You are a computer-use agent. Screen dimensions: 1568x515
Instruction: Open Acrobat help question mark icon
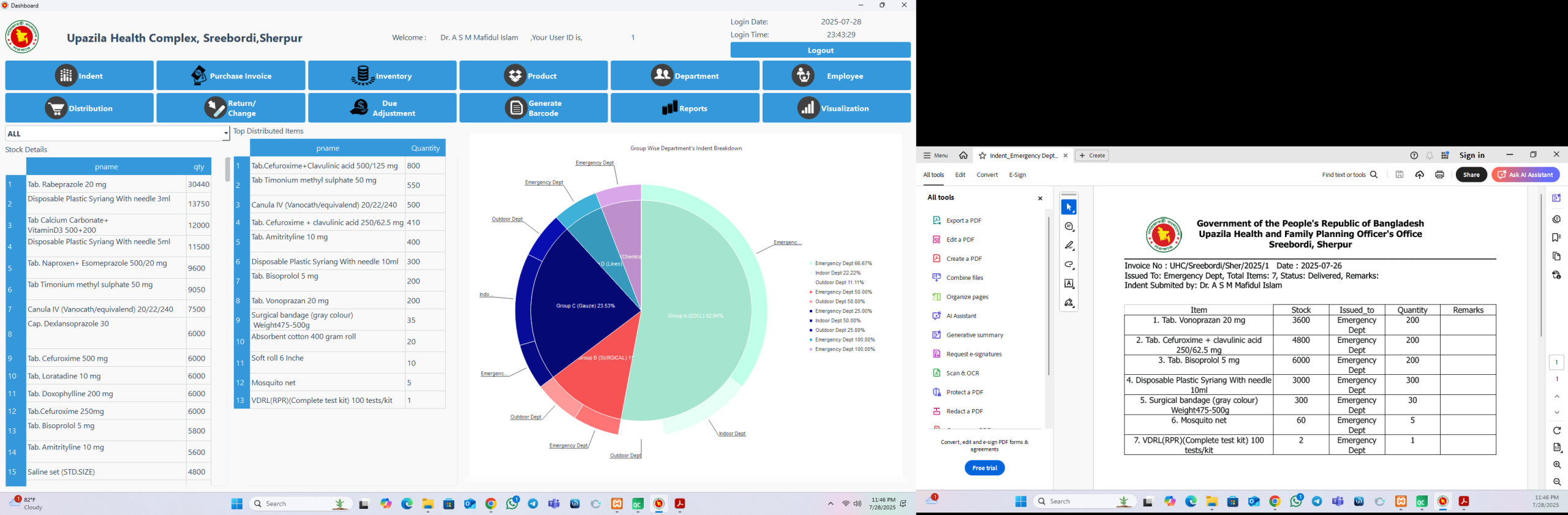[x=1414, y=156]
